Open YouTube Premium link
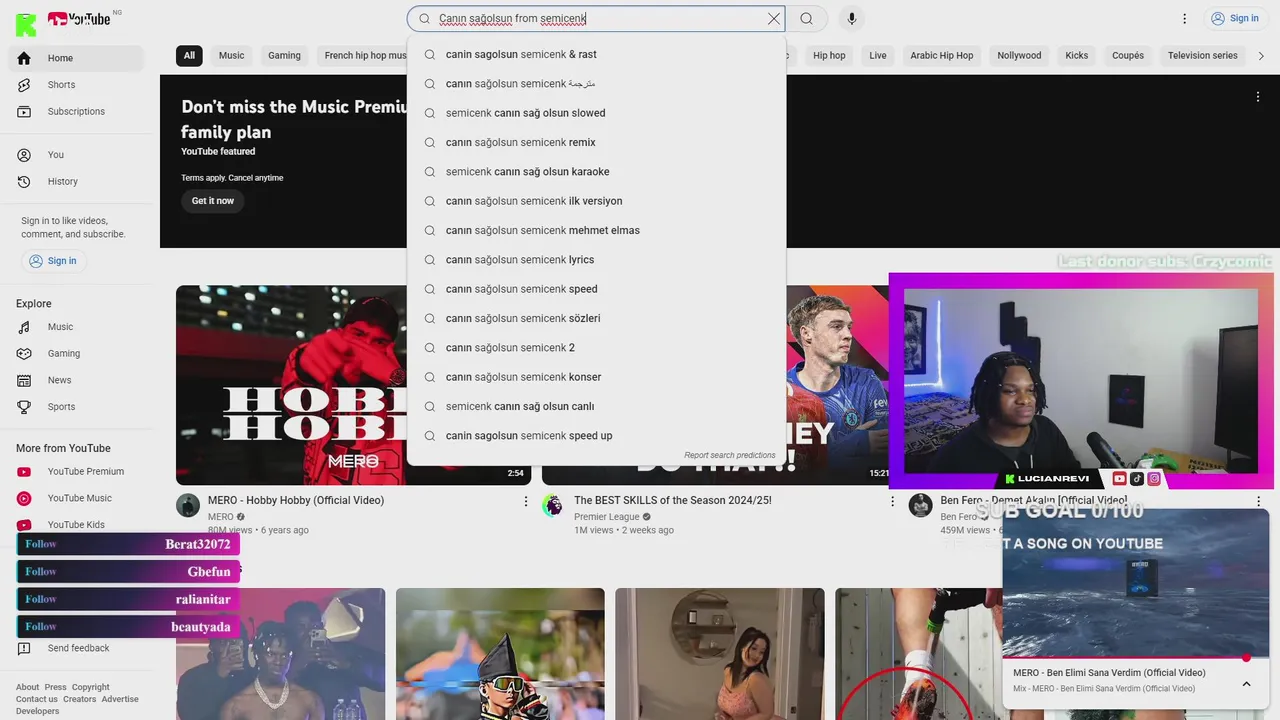Viewport: 1280px width, 720px height. pyautogui.click(x=76, y=471)
